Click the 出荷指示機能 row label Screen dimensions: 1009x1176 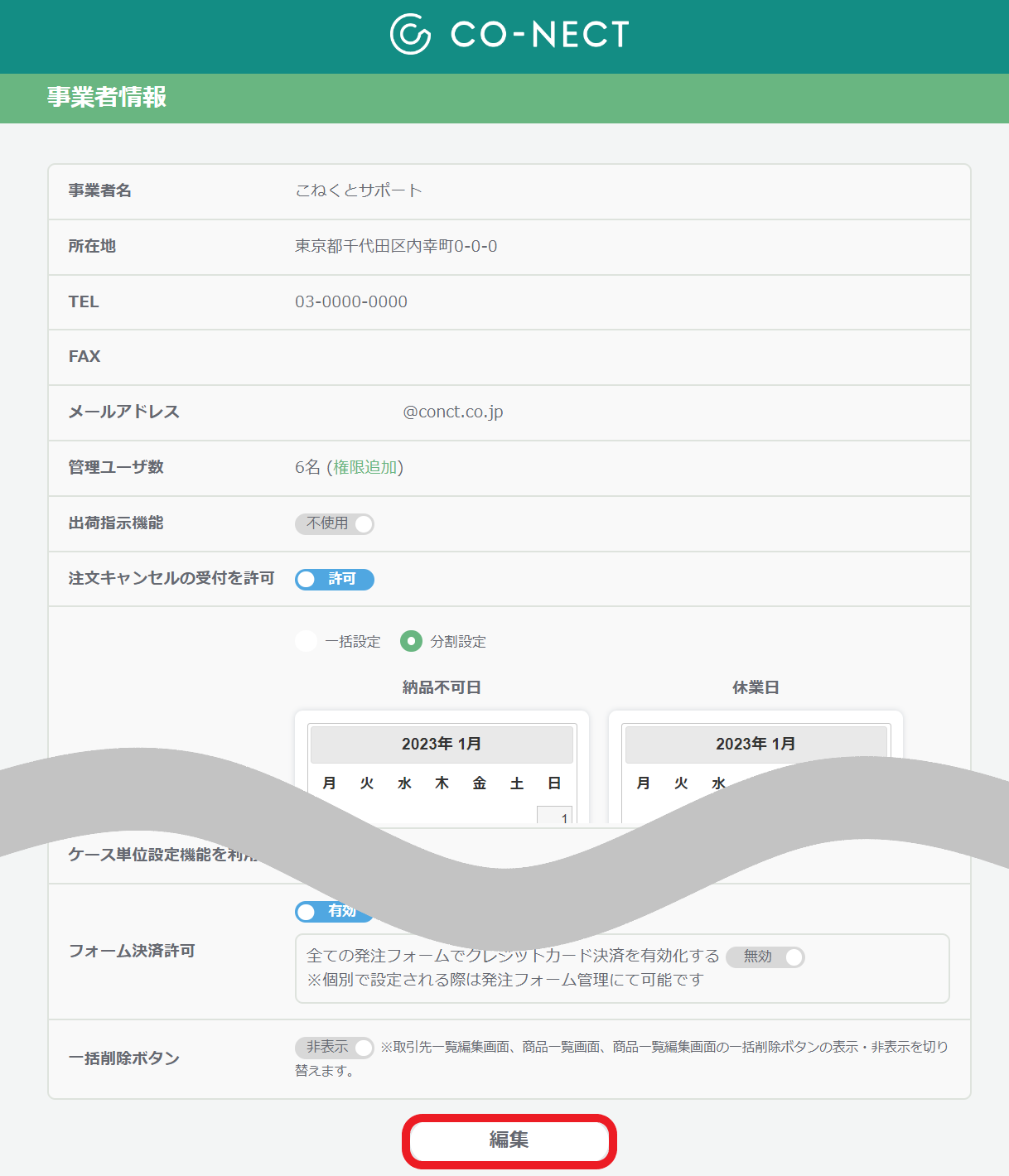[116, 523]
